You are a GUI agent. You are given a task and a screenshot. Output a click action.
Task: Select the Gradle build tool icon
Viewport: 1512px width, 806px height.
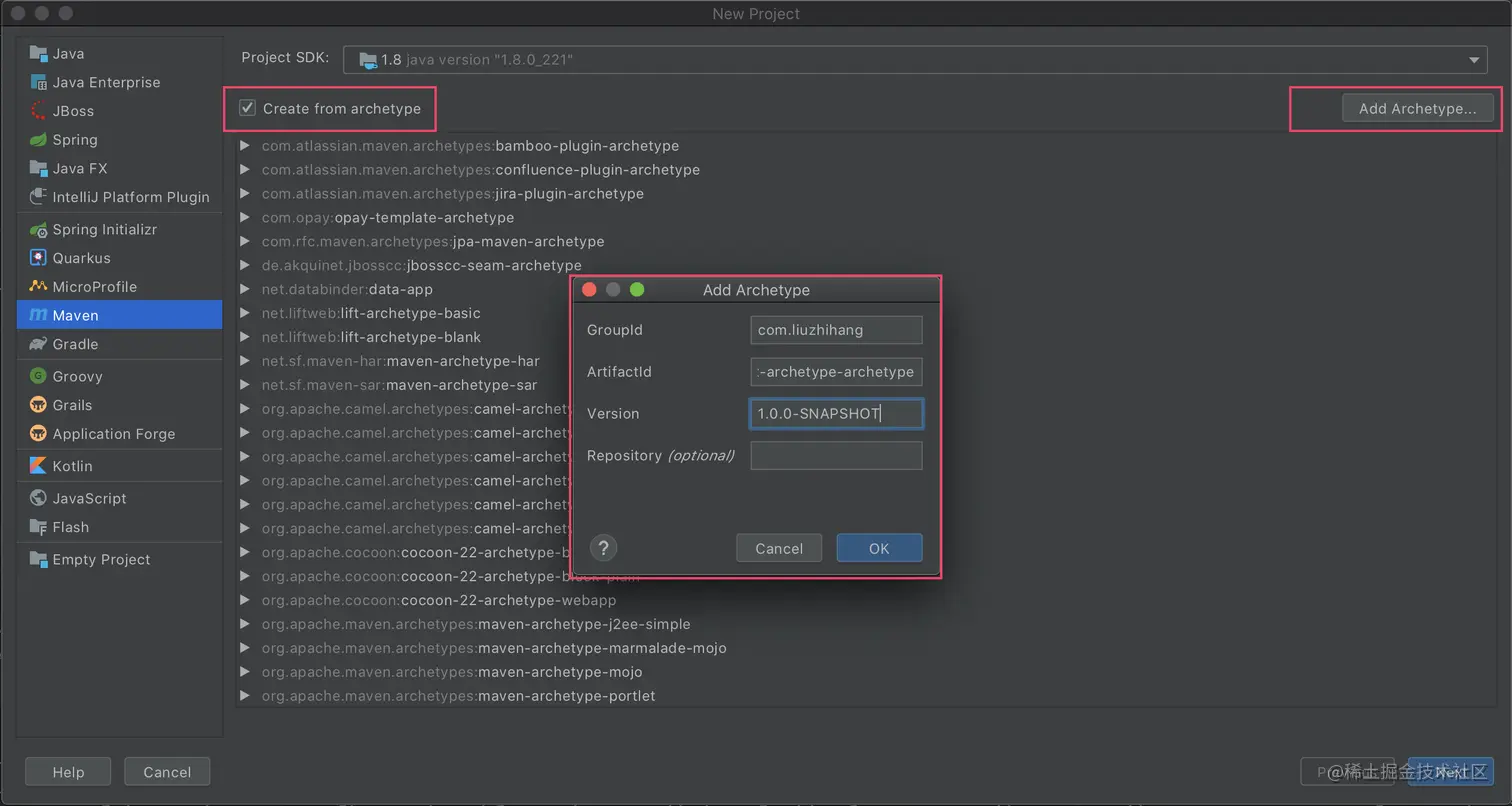coord(37,345)
